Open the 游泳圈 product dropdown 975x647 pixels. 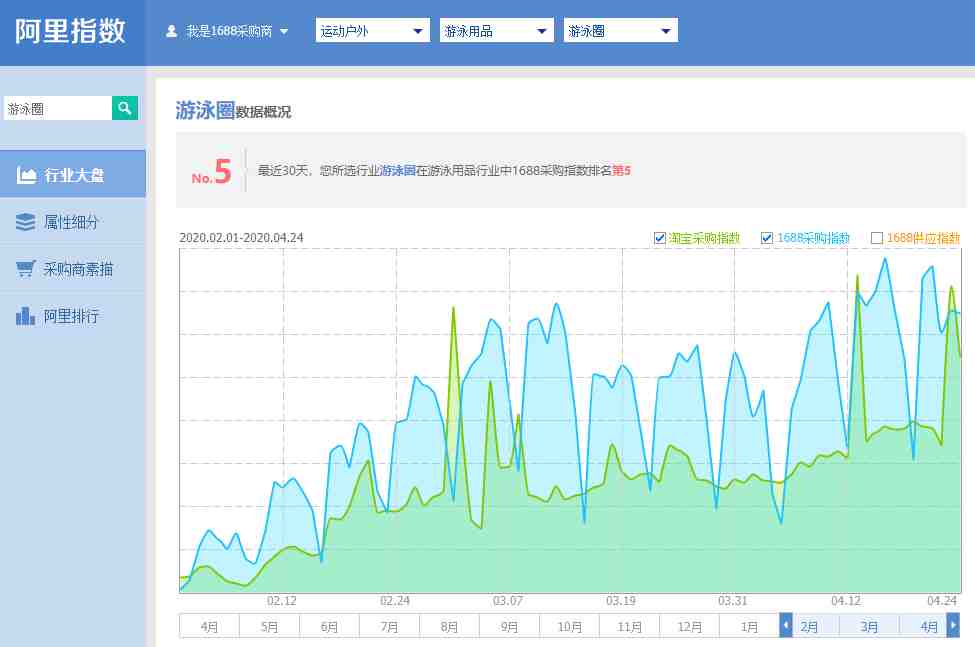click(621, 31)
